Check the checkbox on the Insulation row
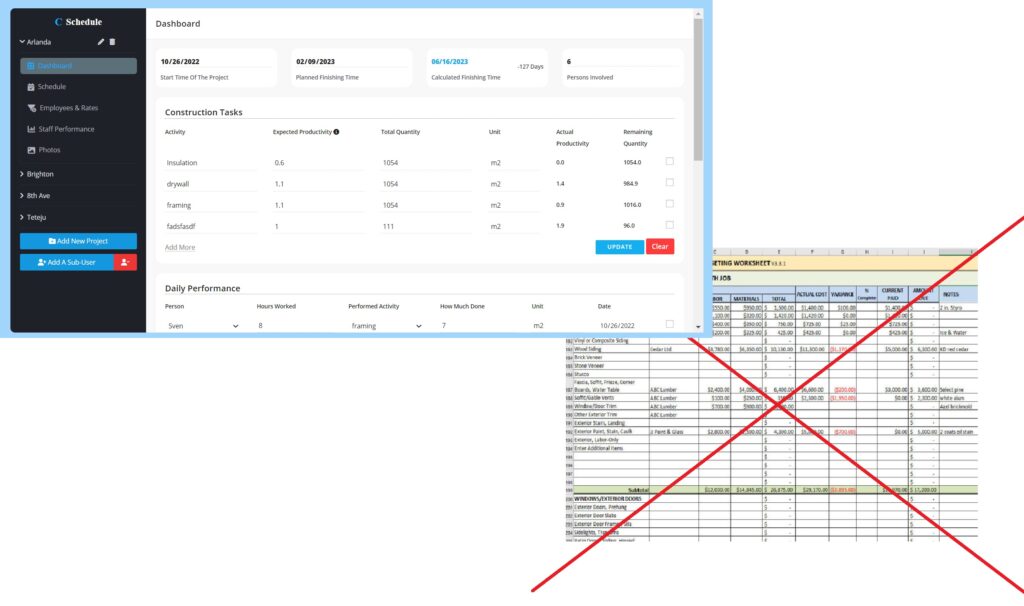Screen dimensions: 1024x606 coord(670,161)
